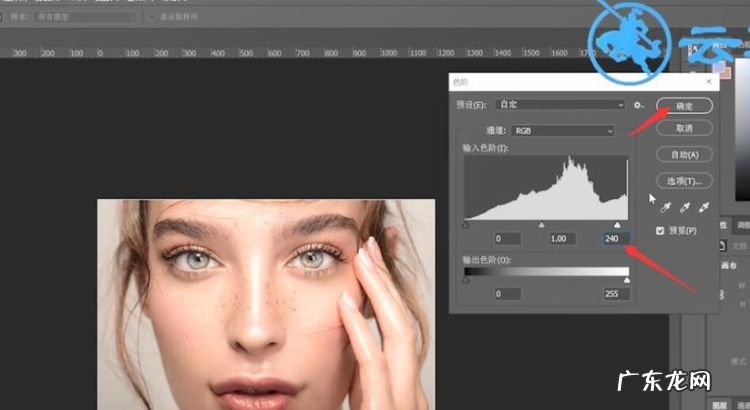The height and width of the screenshot is (410, 750).
Task: Click the input shadow slider under the histogram
Action: click(466, 225)
